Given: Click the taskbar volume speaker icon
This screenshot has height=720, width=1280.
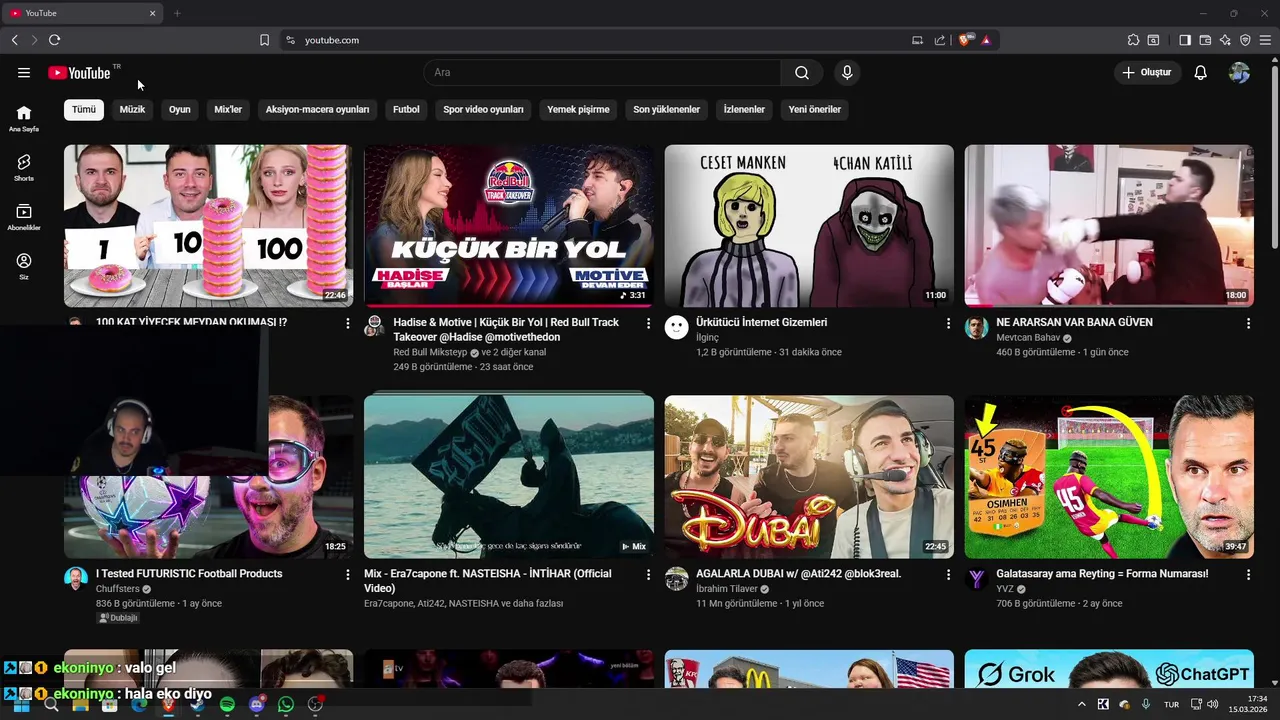Looking at the screenshot, I should pyautogui.click(x=1212, y=705).
